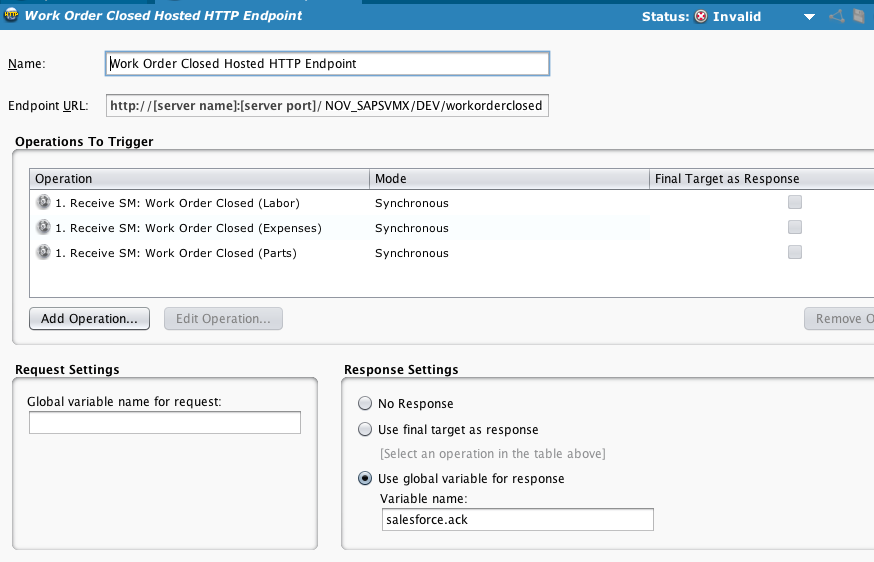Click the salesforce.ack variable name field

(x=517, y=520)
